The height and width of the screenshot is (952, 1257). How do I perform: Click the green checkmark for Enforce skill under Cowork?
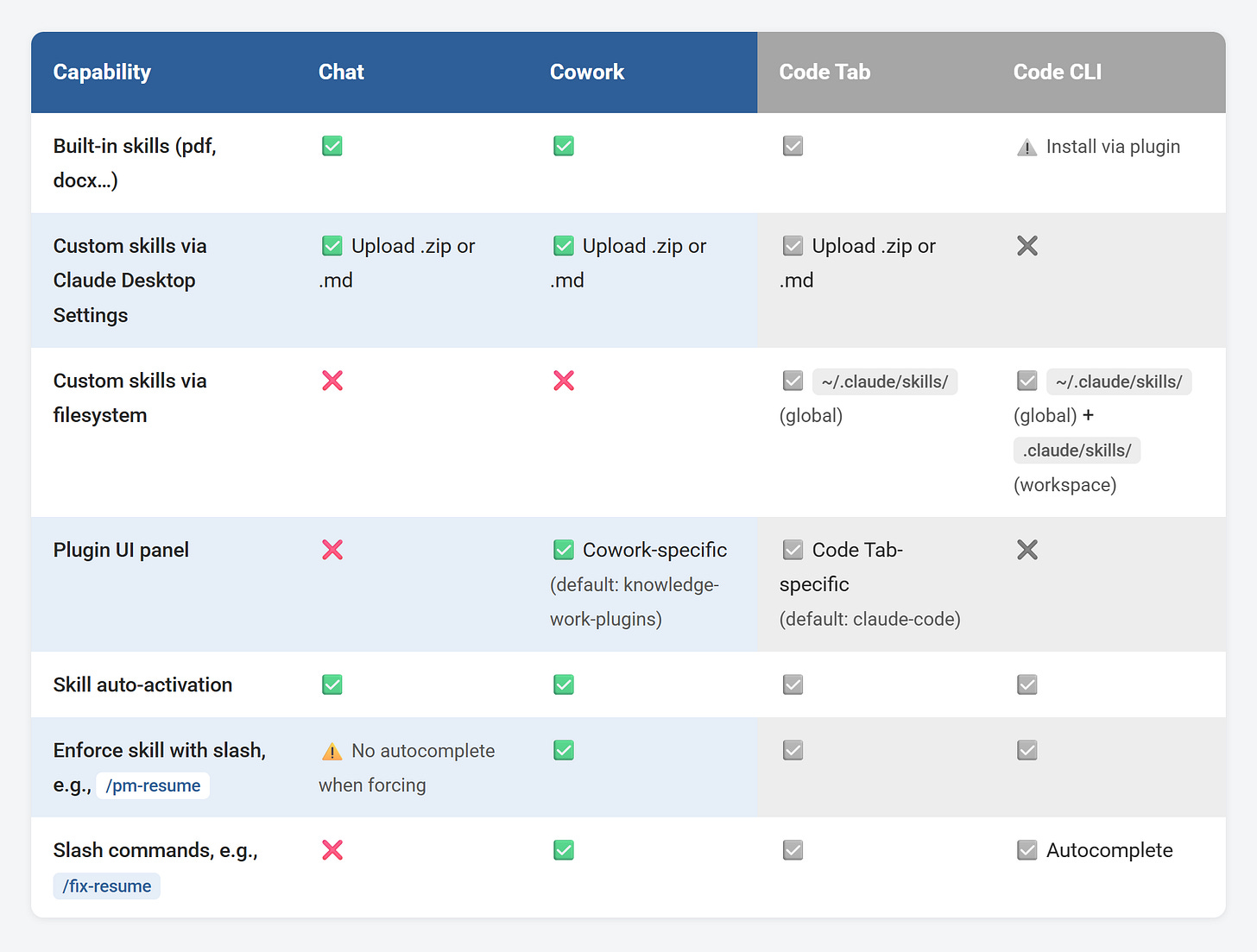[564, 750]
